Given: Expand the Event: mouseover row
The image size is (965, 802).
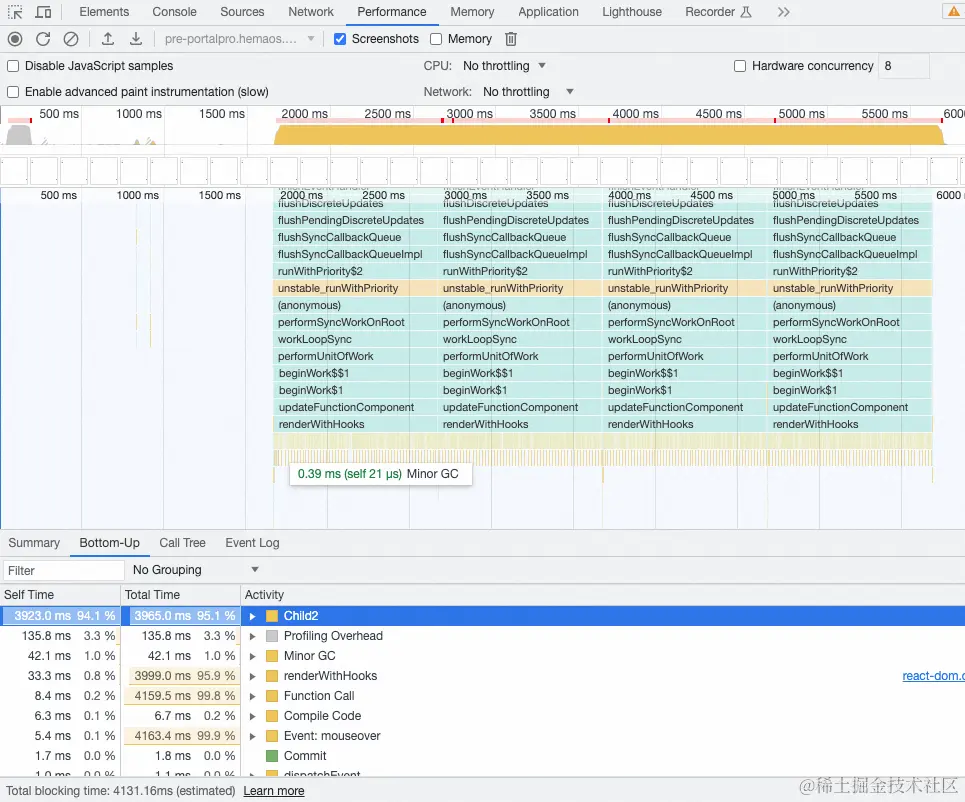Looking at the screenshot, I should click(x=252, y=736).
